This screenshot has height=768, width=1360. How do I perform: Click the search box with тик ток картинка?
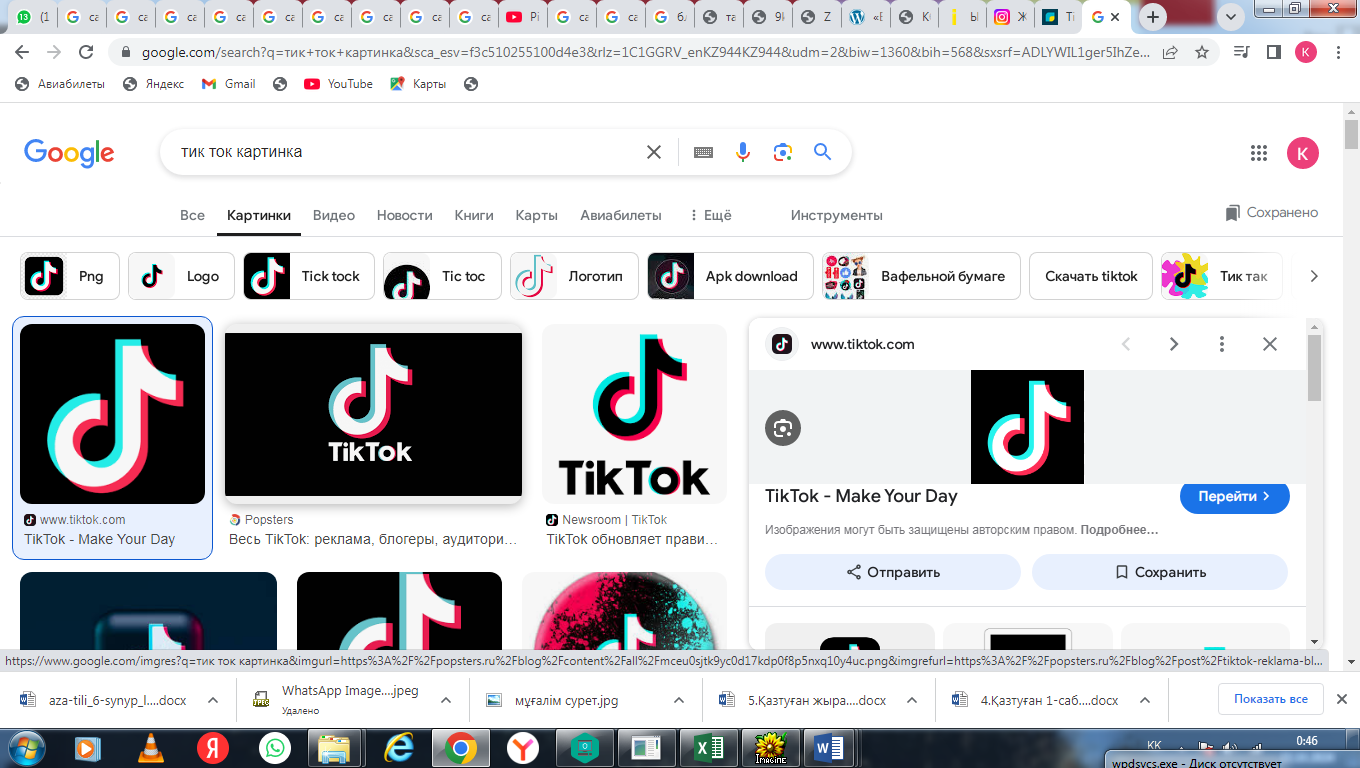pos(400,152)
